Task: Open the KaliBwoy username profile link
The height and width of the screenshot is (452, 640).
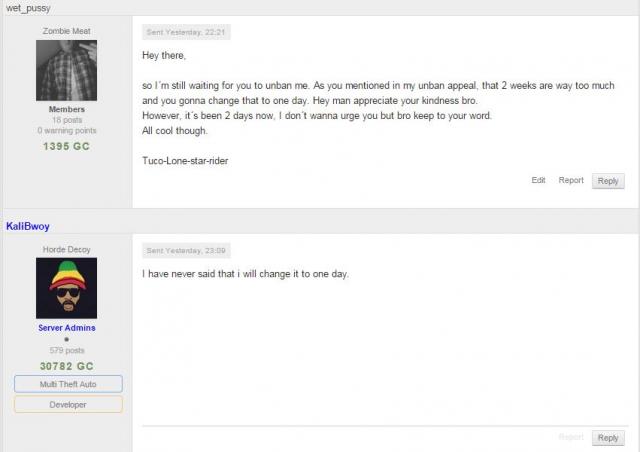Action: [x=28, y=227]
